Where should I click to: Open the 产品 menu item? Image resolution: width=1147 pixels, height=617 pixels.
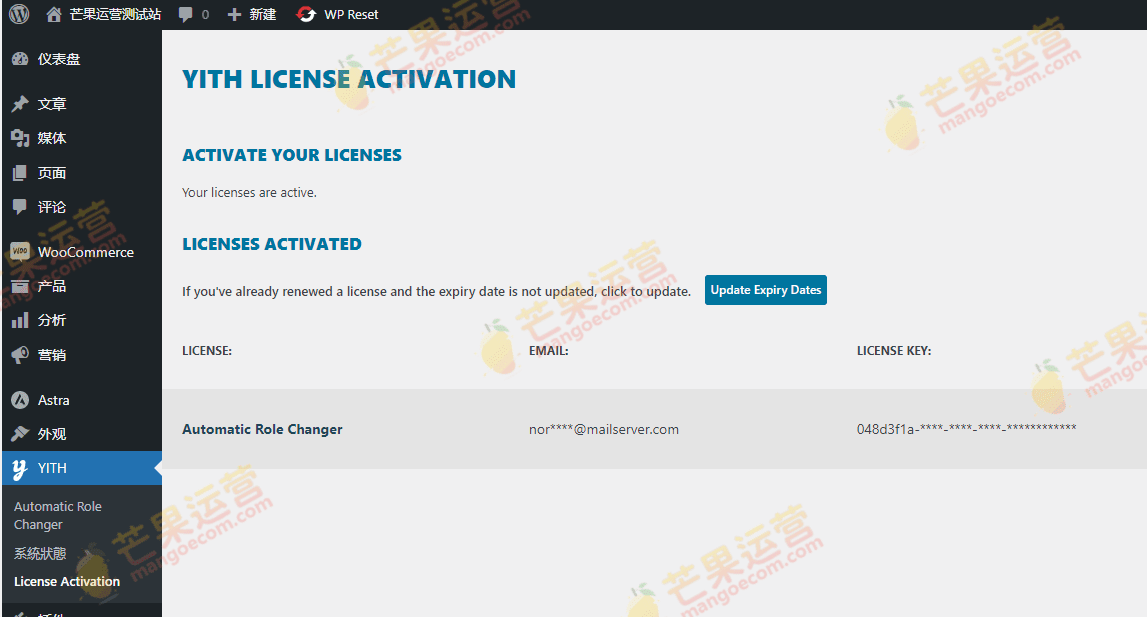(52, 285)
